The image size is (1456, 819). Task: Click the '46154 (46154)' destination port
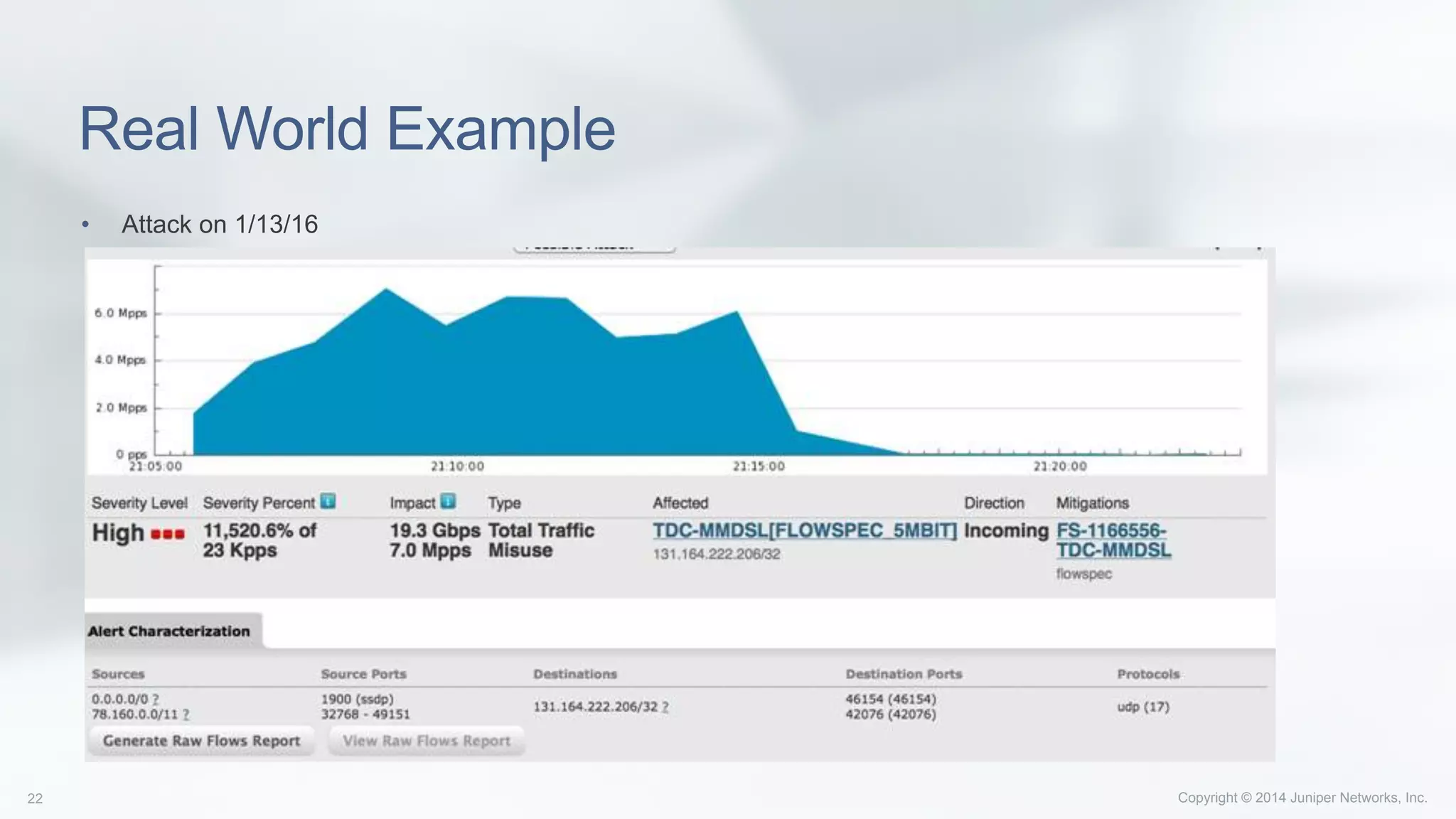click(x=891, y=700)
